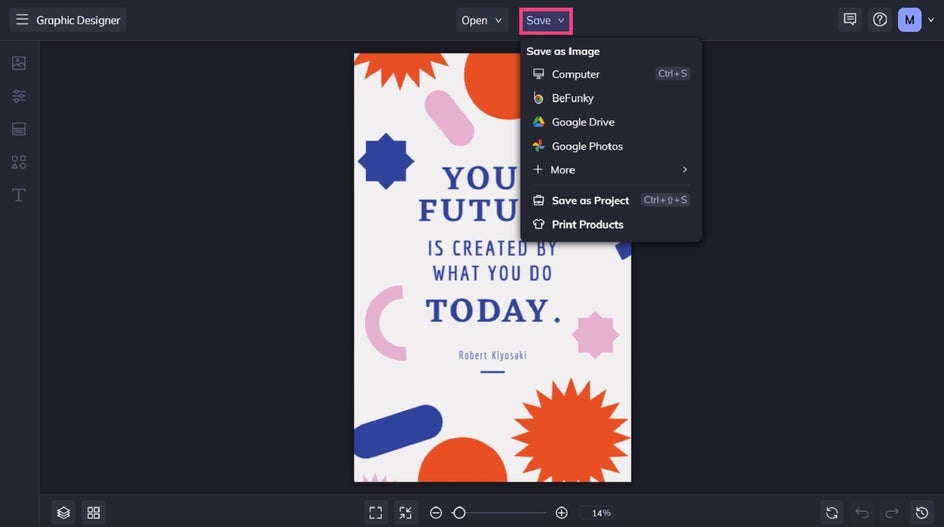Viewport: 944px width, 527px height.
Task: Select the blue eight-point star shape
Action: click(x=386, y=161)
